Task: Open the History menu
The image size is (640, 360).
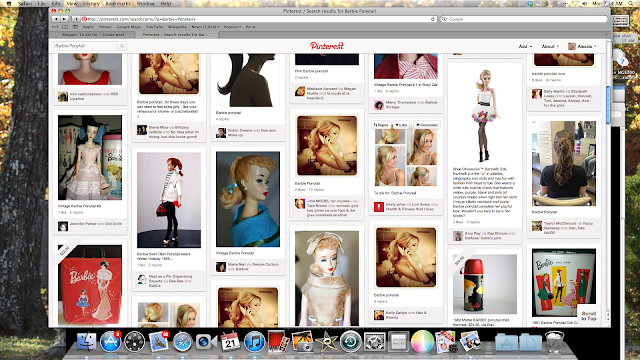Action: pyautogui.click(x=91, y=3)
